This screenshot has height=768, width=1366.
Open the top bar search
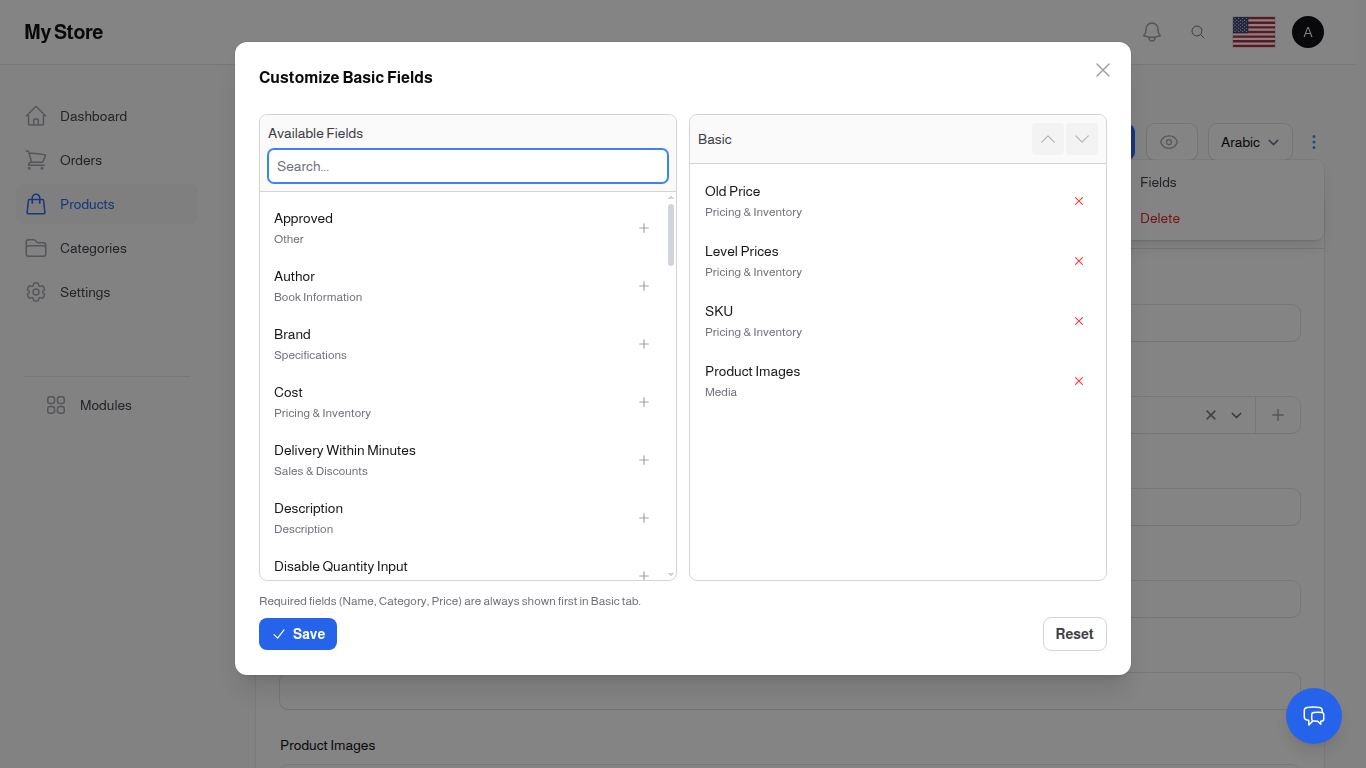pyautogui.click(x=1198, y=31)
